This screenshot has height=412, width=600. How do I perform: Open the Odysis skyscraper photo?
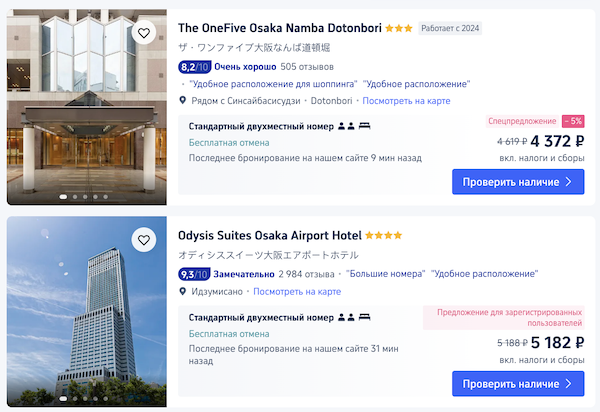click(87, 311)
